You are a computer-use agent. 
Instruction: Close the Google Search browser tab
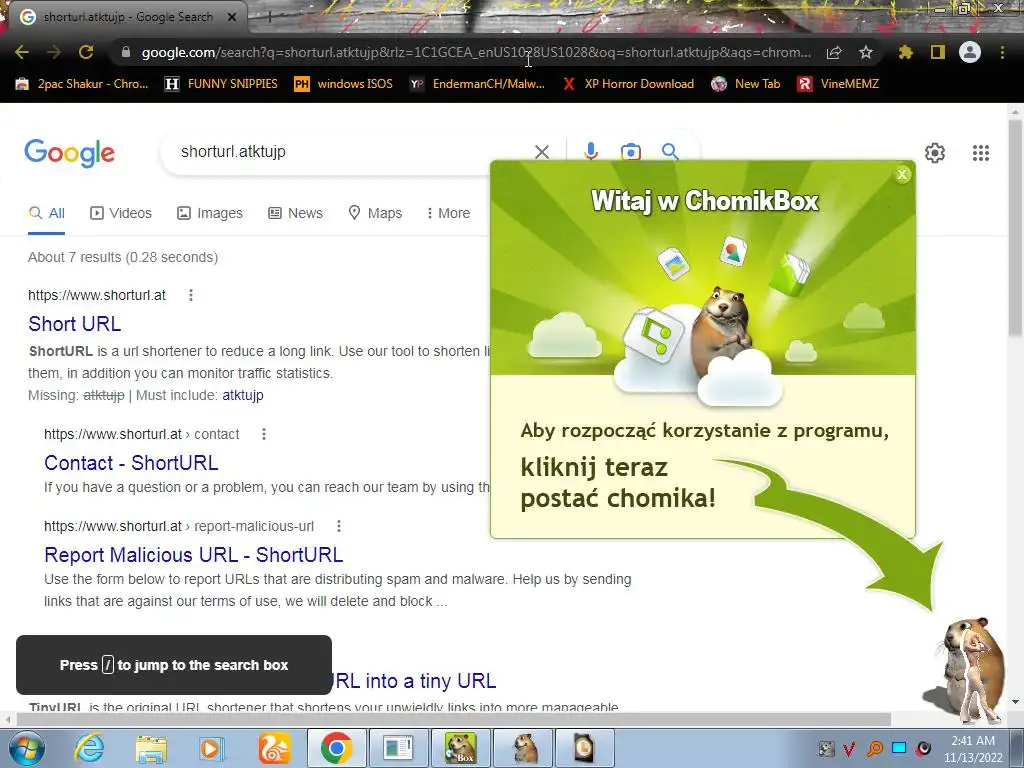pos(232,18)
